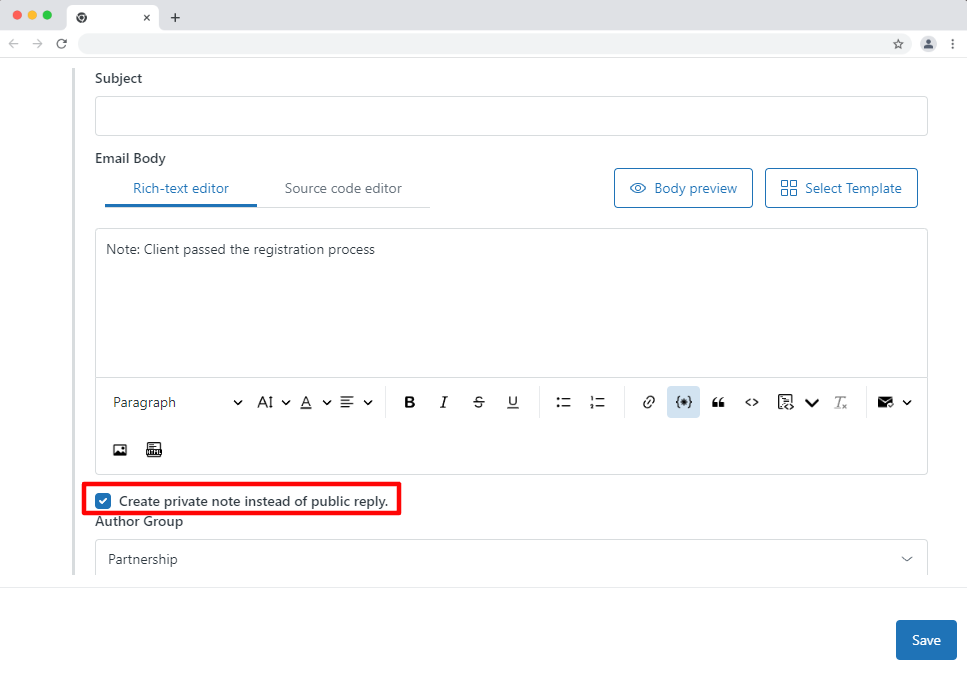Open a new browser tab
The image size is (967, 676).
[x=175, y=17]
